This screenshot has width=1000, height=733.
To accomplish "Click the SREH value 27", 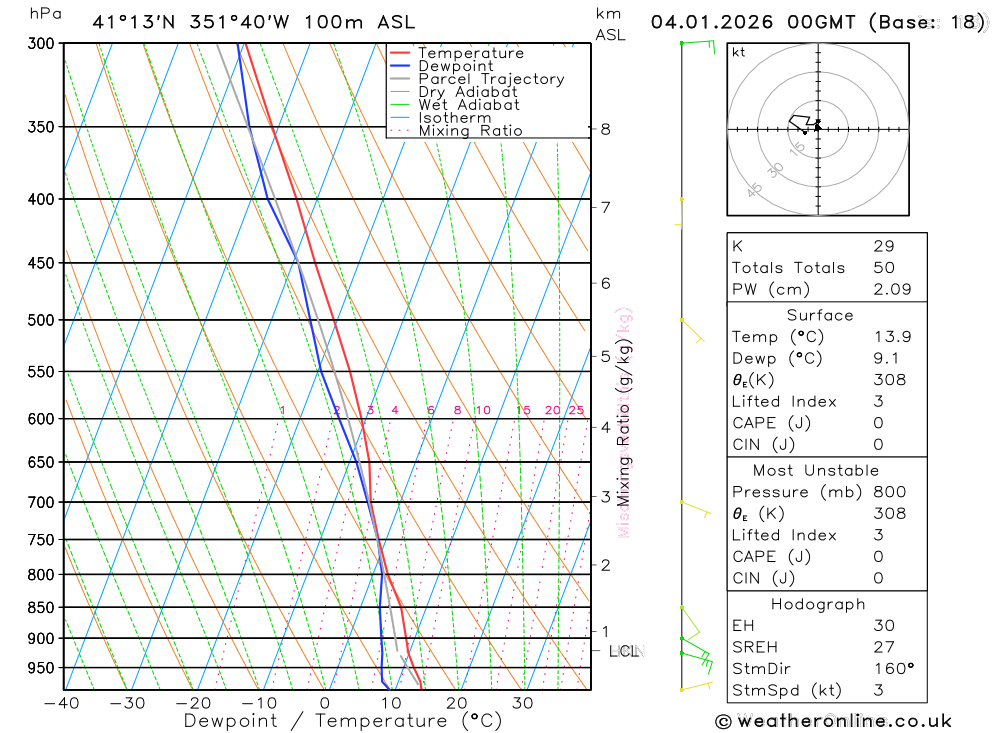I will click(884, 648).
